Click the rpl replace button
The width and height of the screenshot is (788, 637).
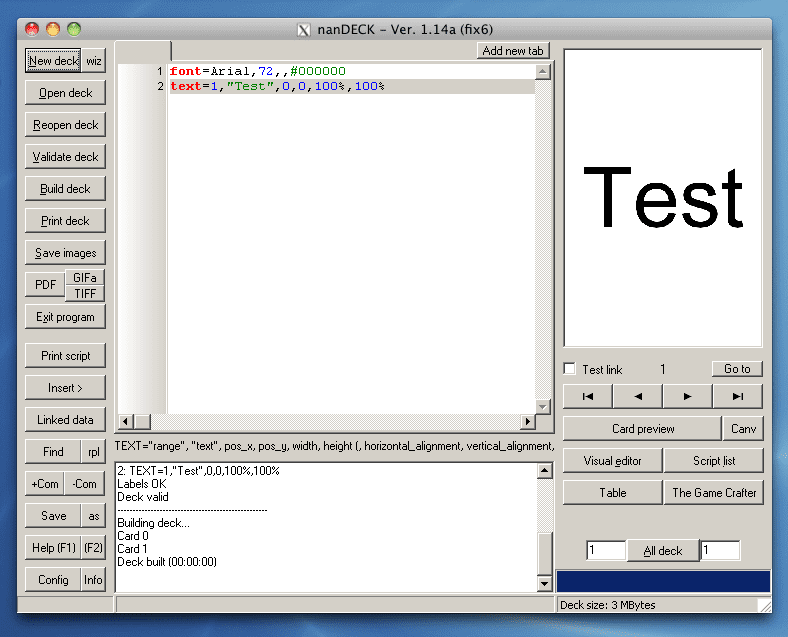tap(93, 452)
